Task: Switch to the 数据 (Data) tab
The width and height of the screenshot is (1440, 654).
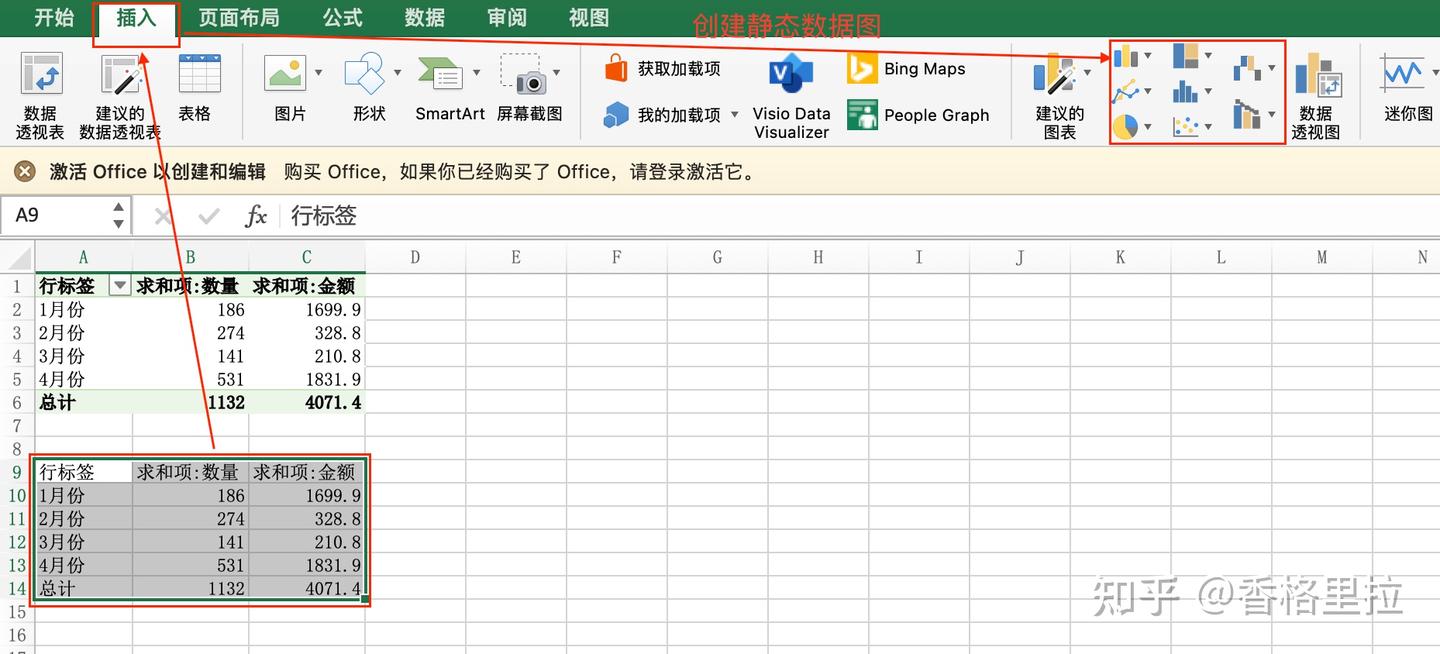Action: [425, 18]
